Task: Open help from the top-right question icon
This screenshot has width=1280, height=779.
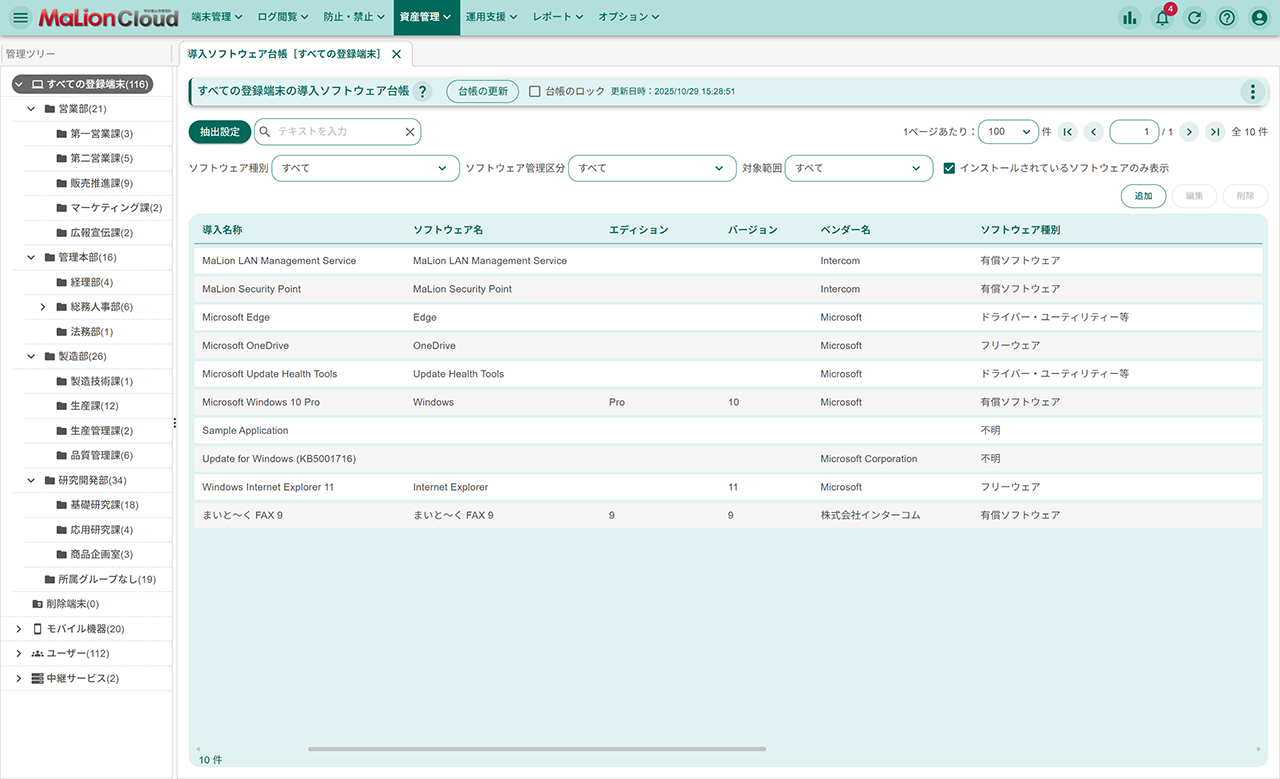Action: tap(1227, 18)
